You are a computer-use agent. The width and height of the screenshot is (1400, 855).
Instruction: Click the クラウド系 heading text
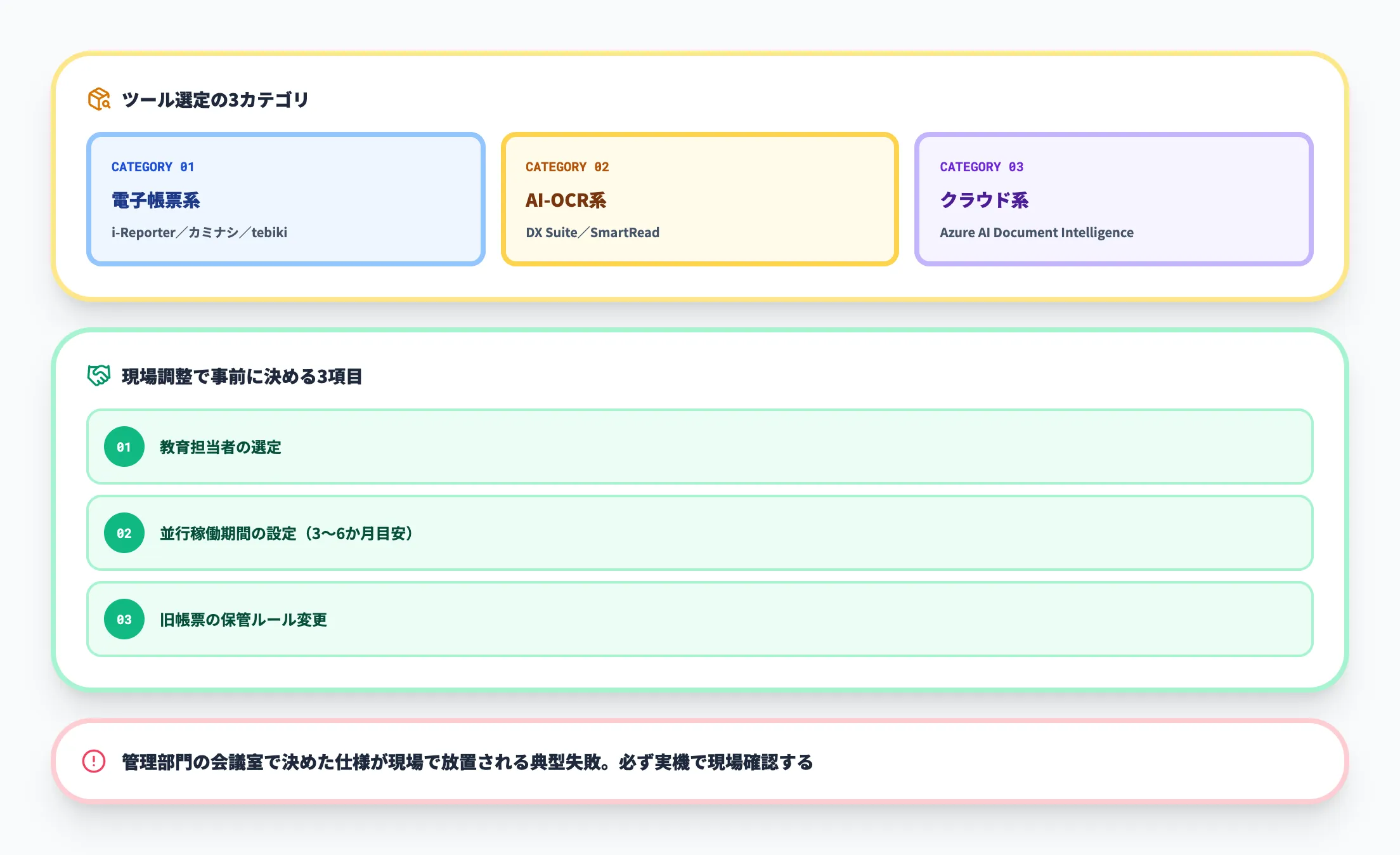coord(985,200)
